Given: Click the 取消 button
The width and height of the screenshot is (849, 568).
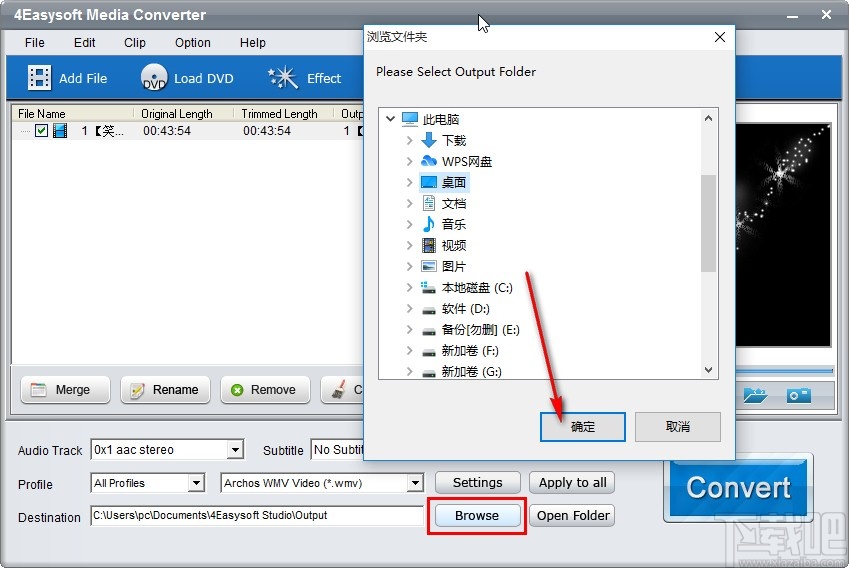Looking at the screenshot, I should pos(677,427).
